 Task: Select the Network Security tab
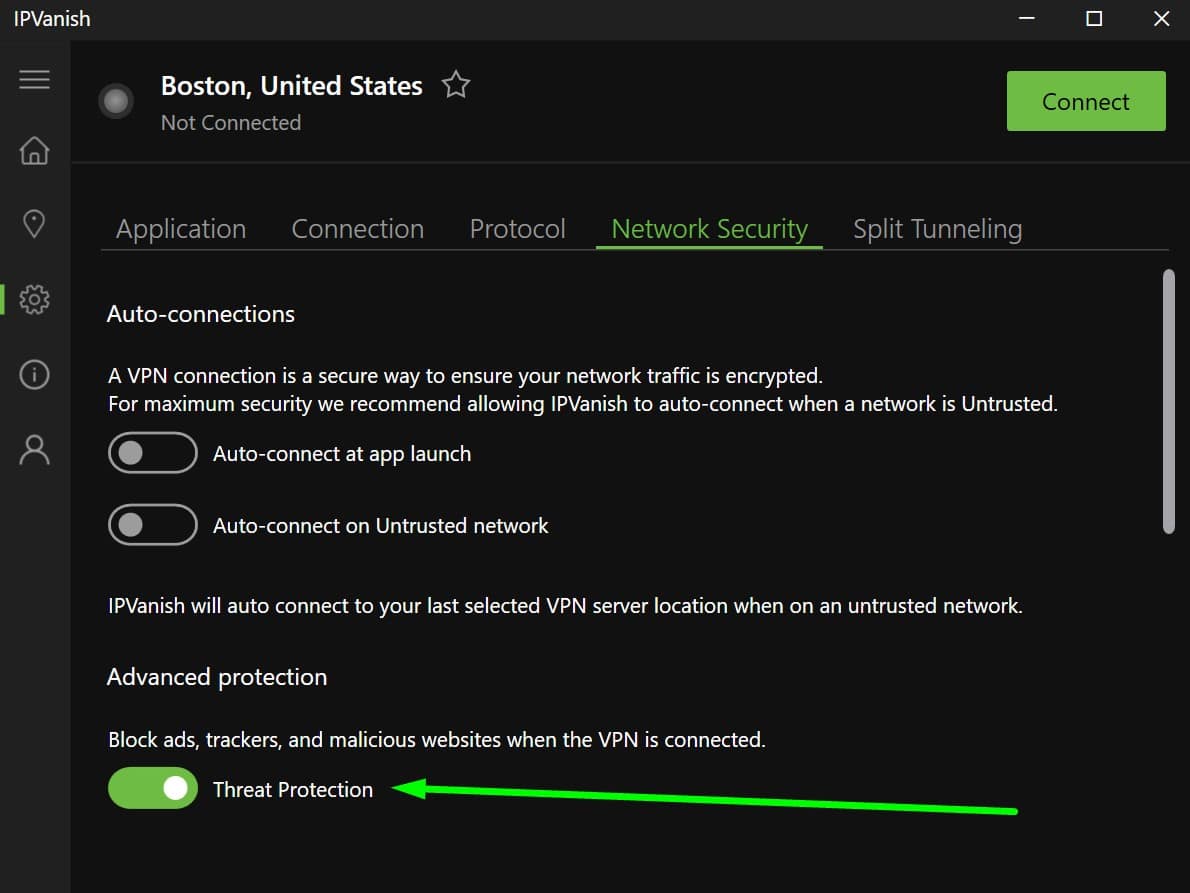pyautogui.click(x=710, y=228)
